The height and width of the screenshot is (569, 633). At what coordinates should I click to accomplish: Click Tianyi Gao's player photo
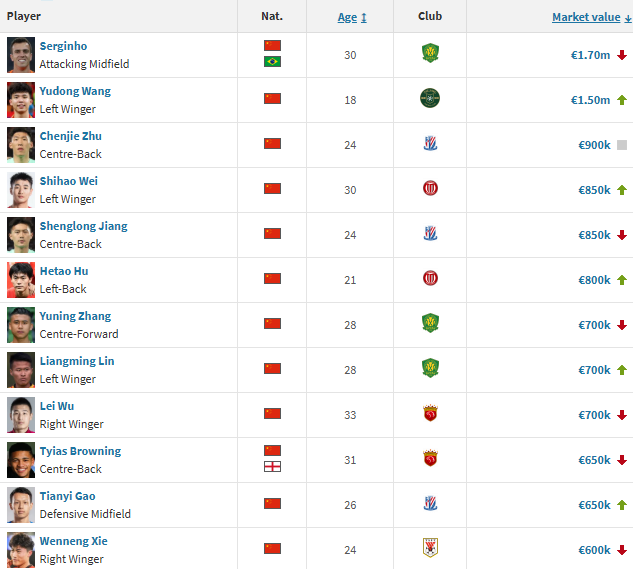coord(21,505)
